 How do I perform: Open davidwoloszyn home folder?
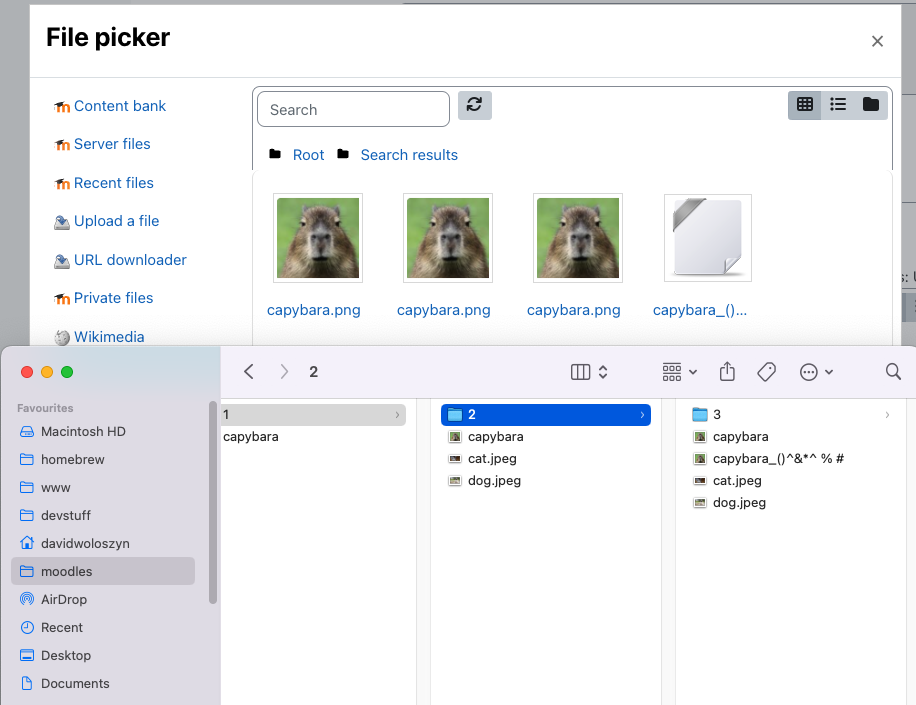pos(103,544)
